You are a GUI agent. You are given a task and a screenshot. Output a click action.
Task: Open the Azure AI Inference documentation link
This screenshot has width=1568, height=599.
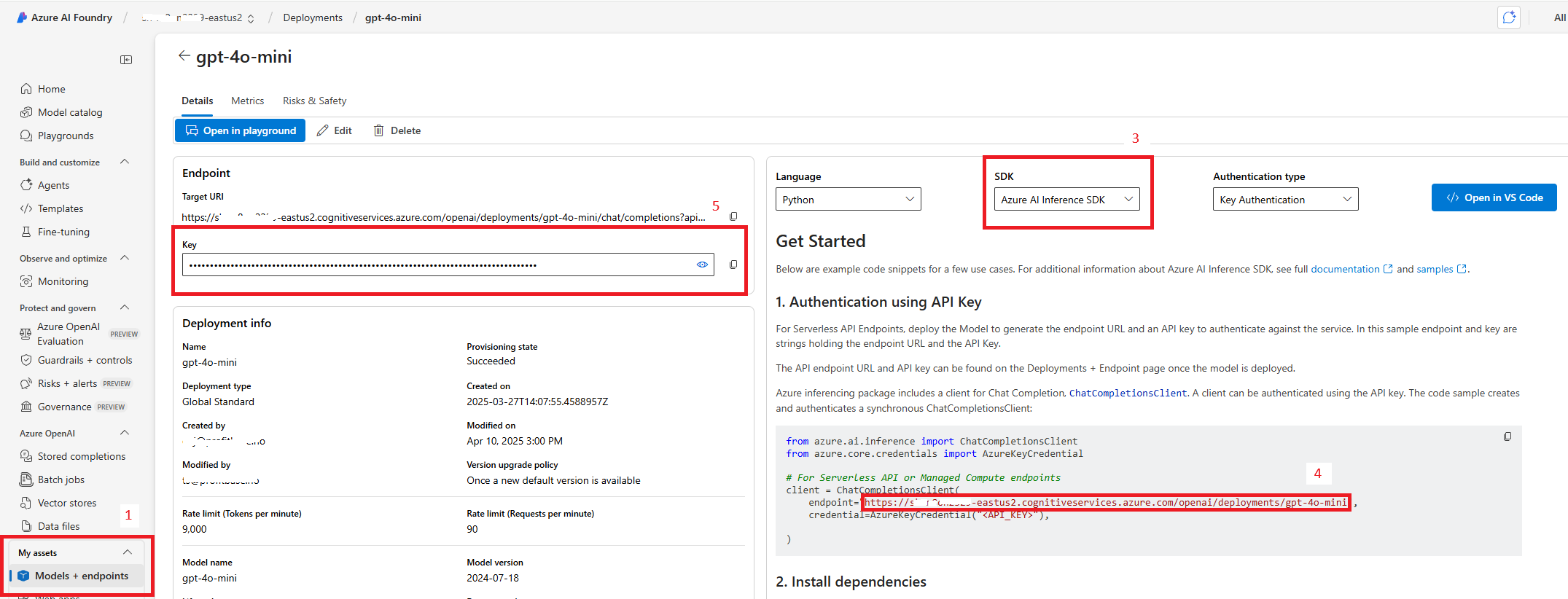1345,269
